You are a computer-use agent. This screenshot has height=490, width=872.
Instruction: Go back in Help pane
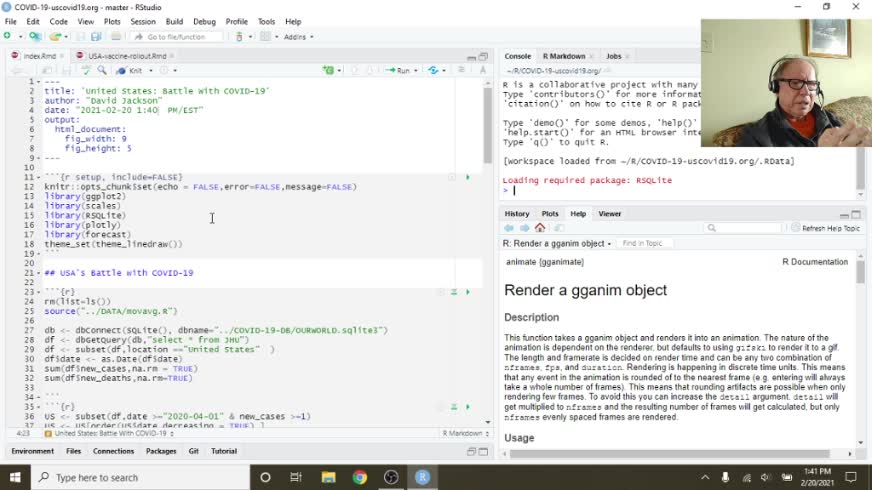[509, 228]
